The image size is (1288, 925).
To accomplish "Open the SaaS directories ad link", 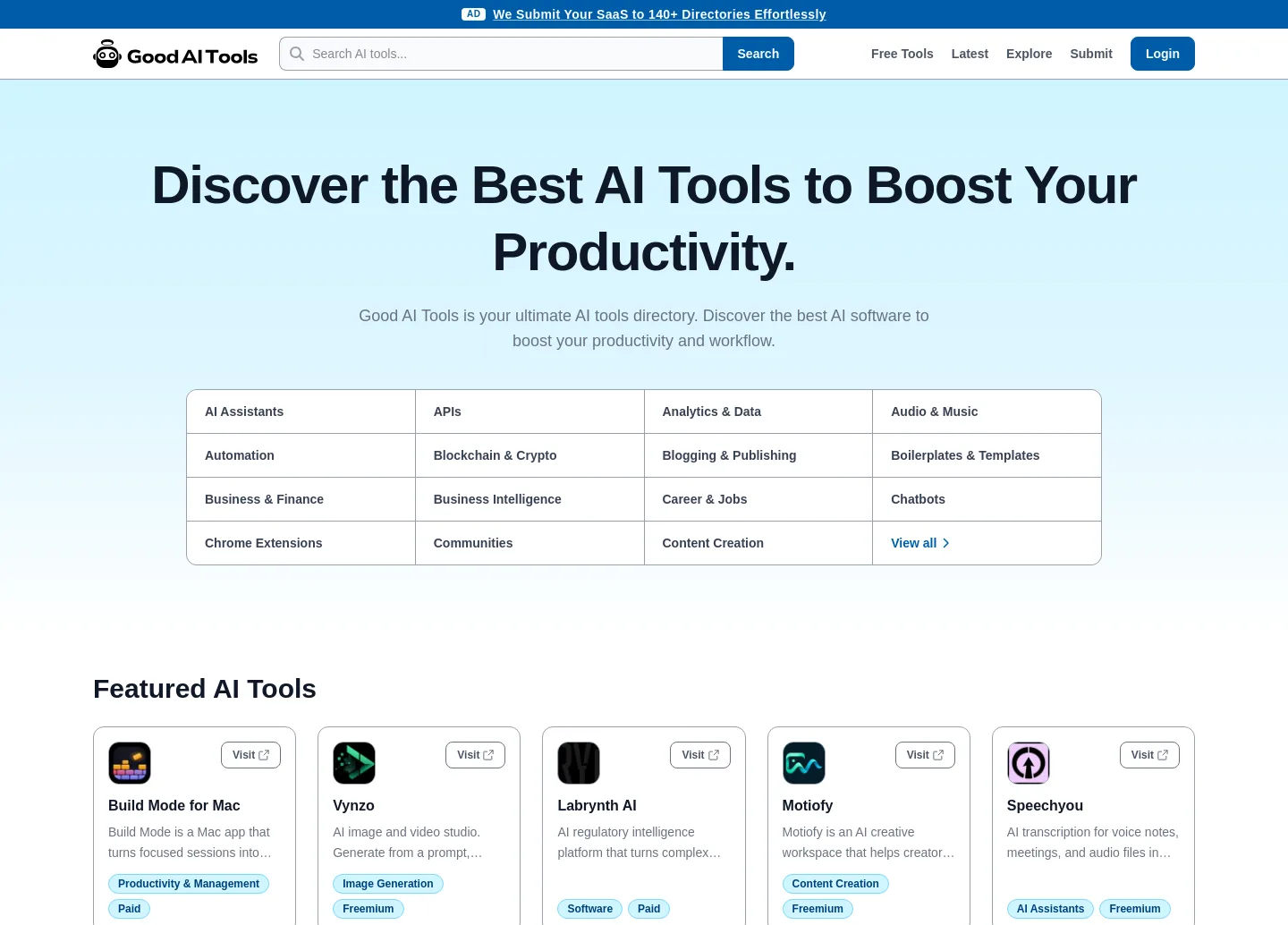I will [659, 14].
